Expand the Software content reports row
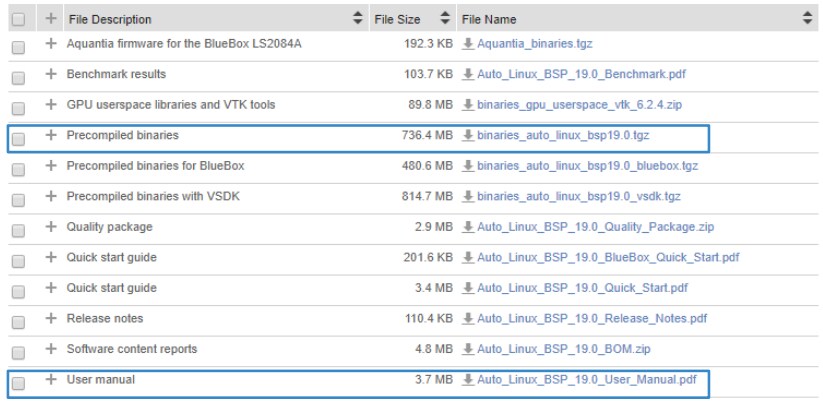The width and height of the screenshot is (823, 406). pos(46,349)
